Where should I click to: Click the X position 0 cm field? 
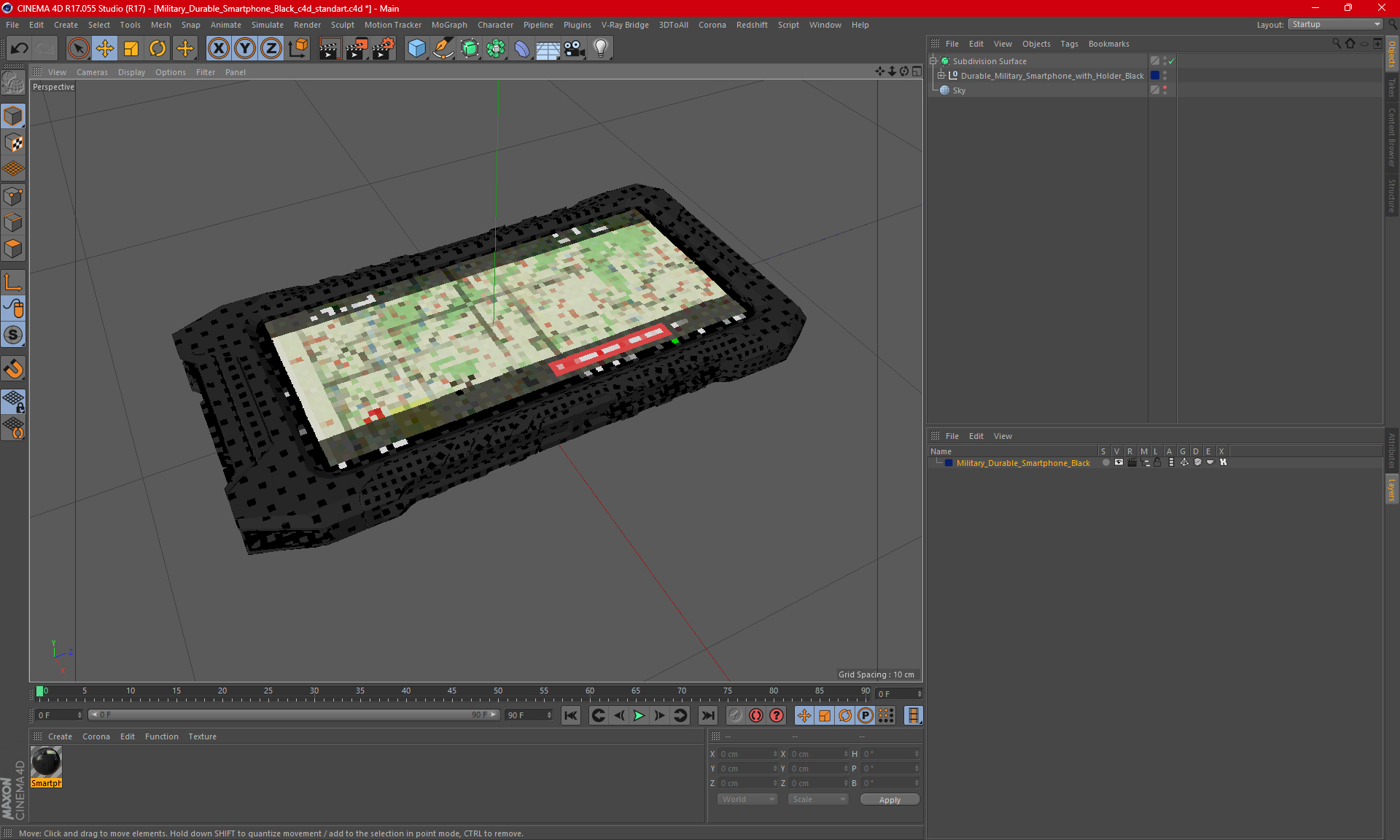pyautogui.click(x=748, y=754)
